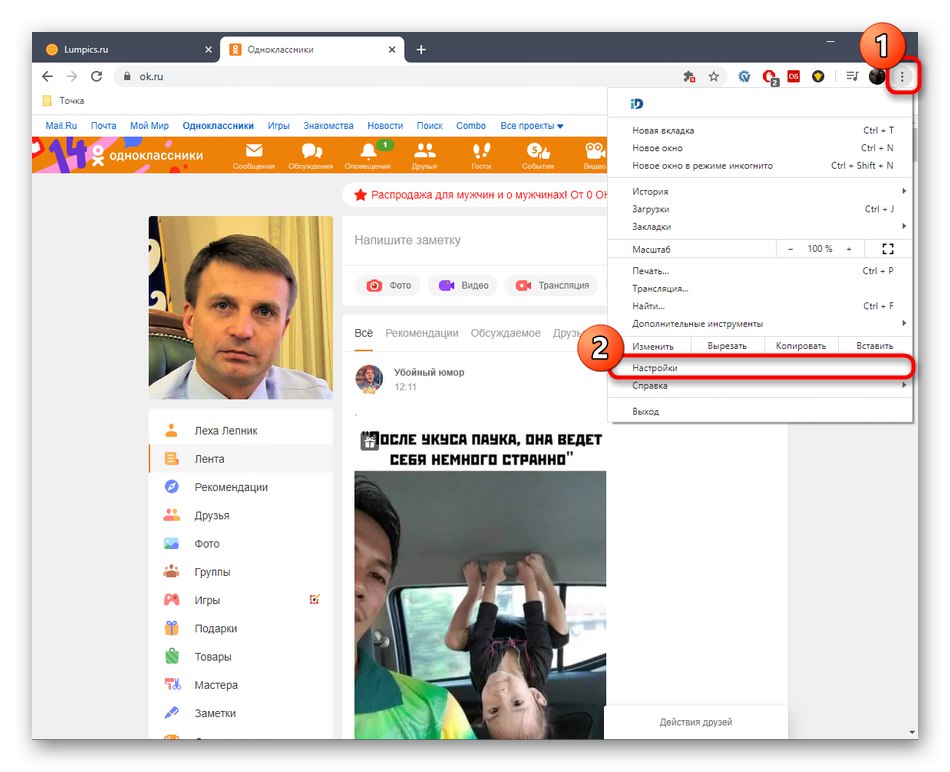The image size is (950, 772).
Task: Open the Chrome three-dot menu
Action: click(903, 76)
